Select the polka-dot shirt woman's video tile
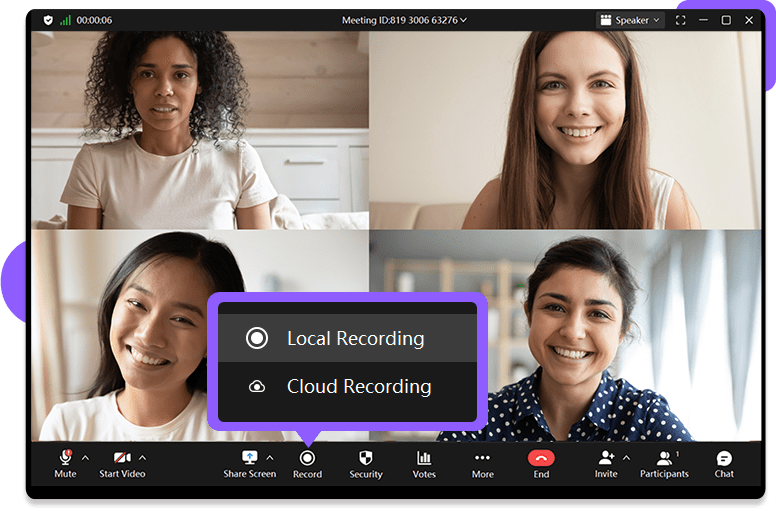This screenshot has width=776, height=511. (565, 335)
